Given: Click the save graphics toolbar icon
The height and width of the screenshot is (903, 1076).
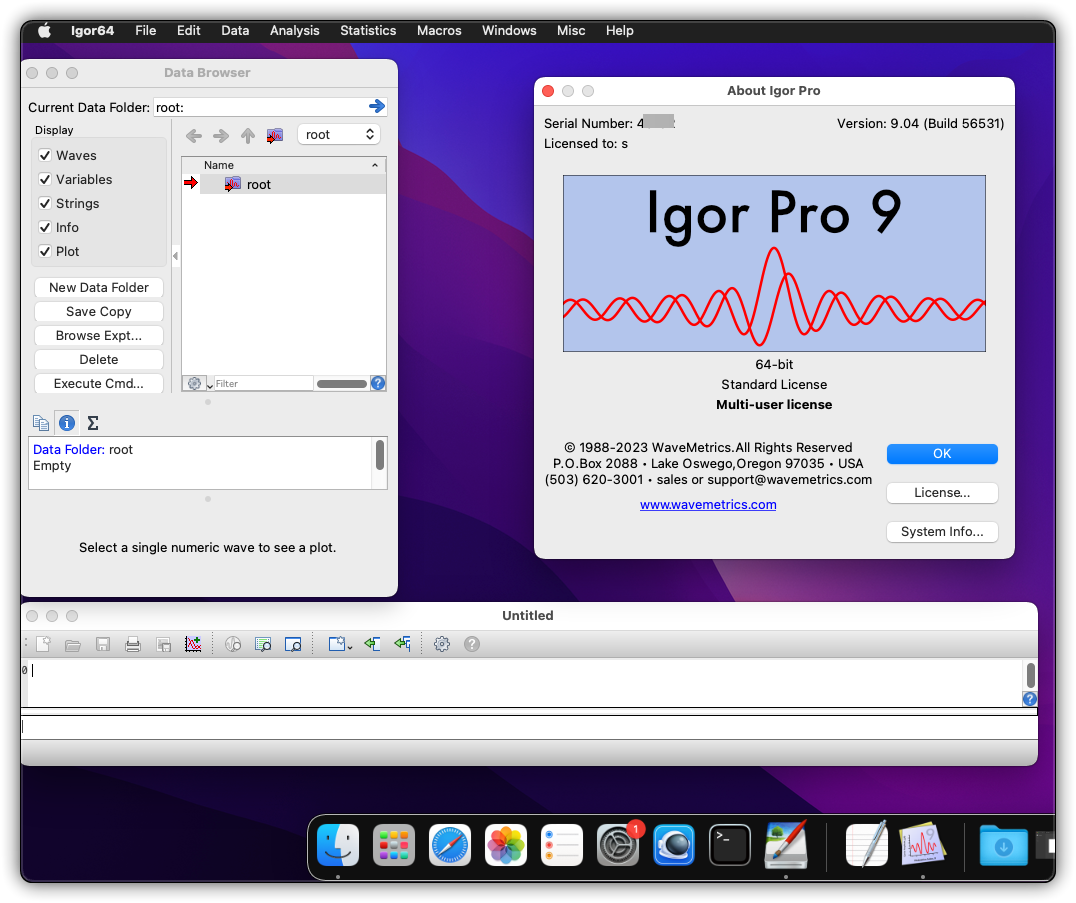Looking at the screenshot, I should (163, 644).
